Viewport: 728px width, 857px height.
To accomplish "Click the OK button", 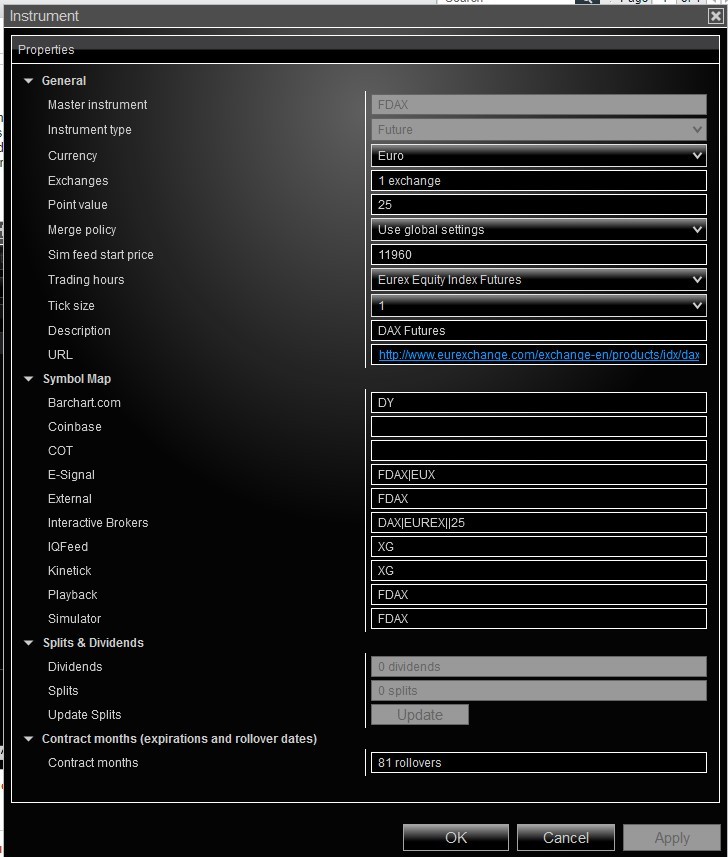I will (456, 837).
